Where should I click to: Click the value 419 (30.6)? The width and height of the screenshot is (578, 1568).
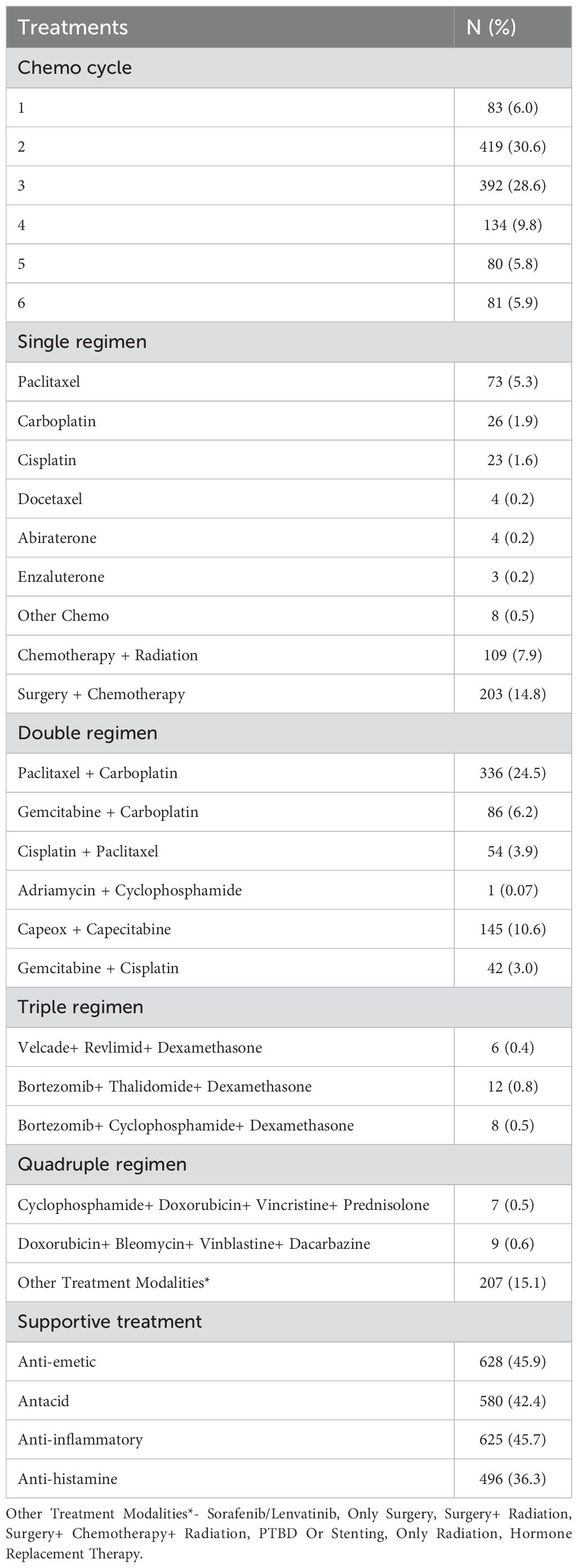pyautogui.click(x=512, y=147)
